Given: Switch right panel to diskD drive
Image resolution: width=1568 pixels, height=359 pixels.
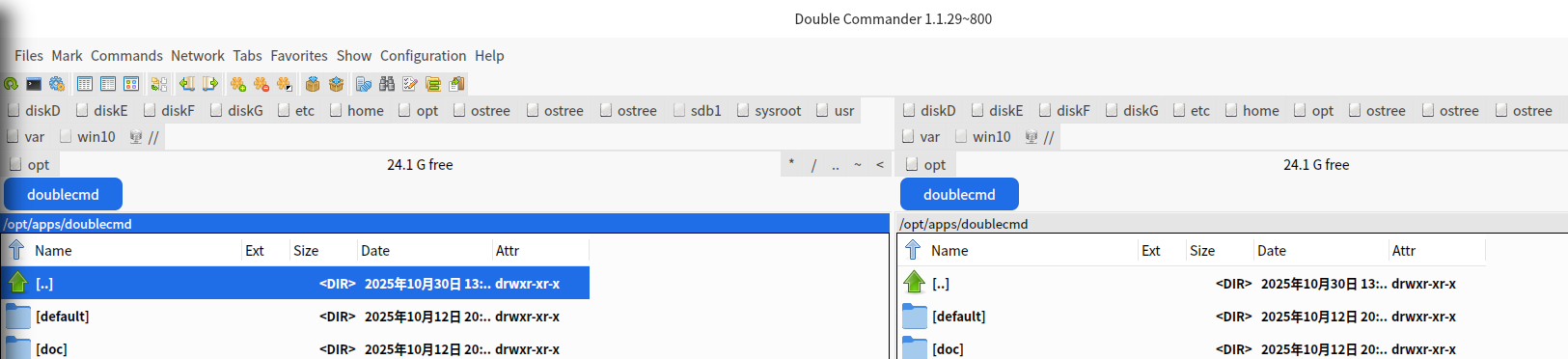Looking at the screenshot, I should click(x=930, y=111).
